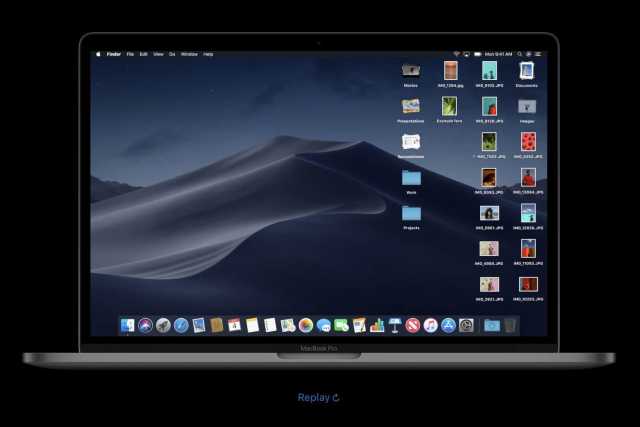Open Keynote podium icon in Dock
This screenshot has width=640, height=427.
(395, 325)
